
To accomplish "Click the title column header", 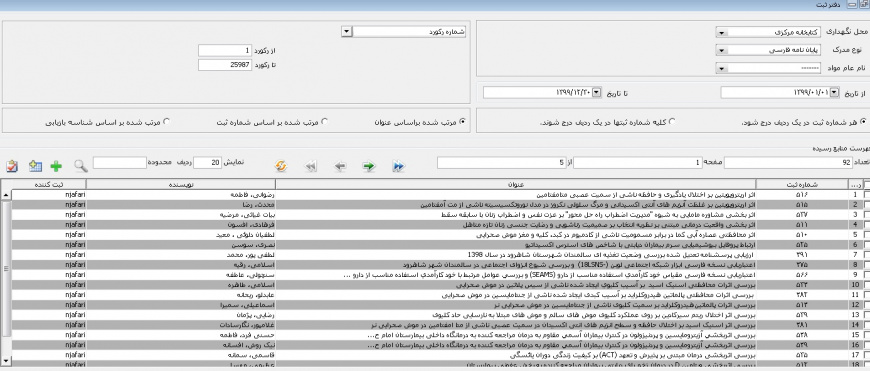I will 515,185.
